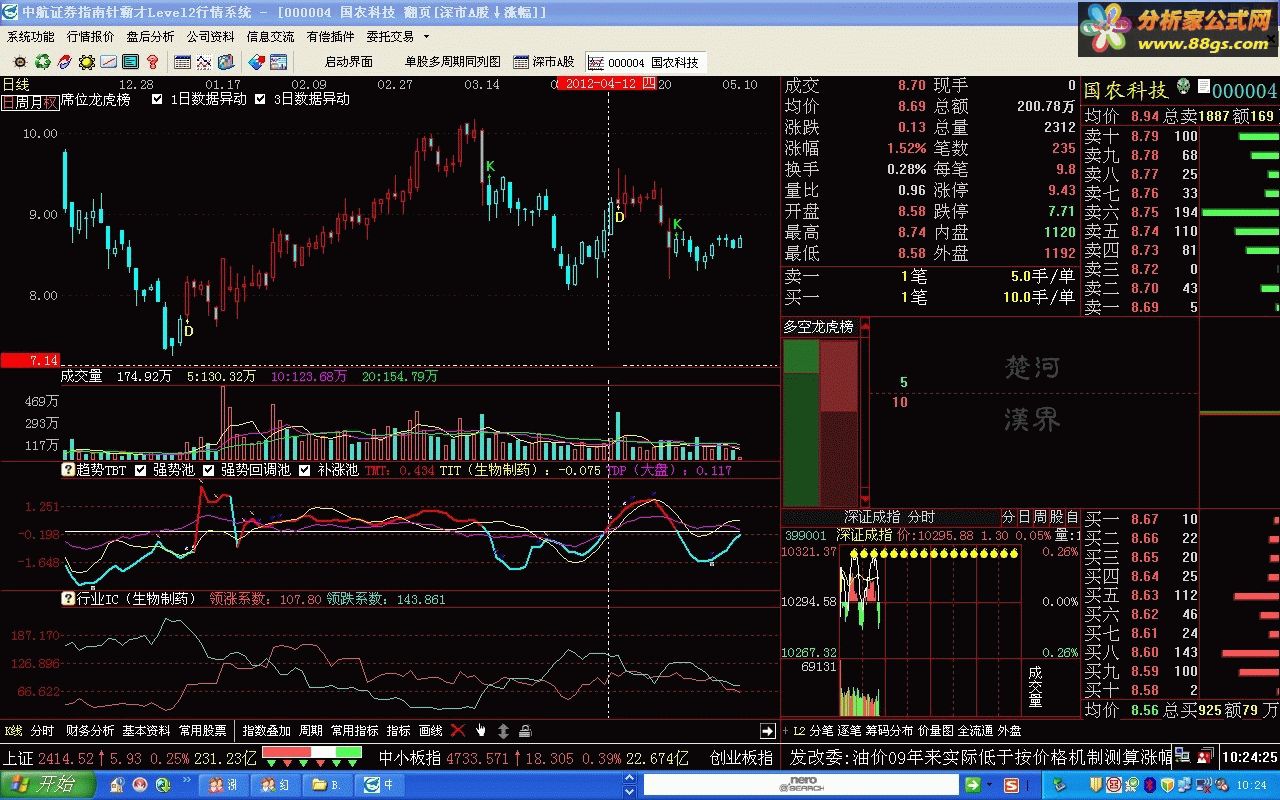This screenshot has width=1280, height=800.
Task: Open the 系统功能 menu
Action: [x=31, y=37]
